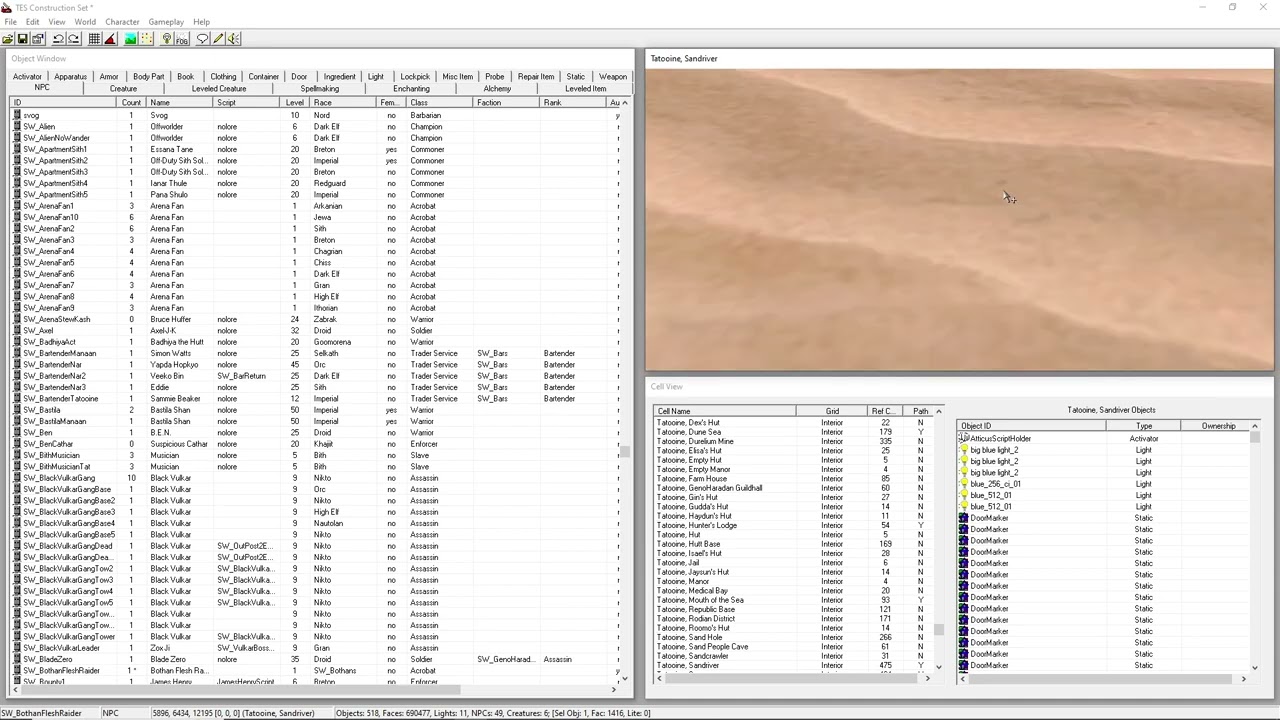Click the NPC icon beside SW_Bastila

(x=17, y=410)
